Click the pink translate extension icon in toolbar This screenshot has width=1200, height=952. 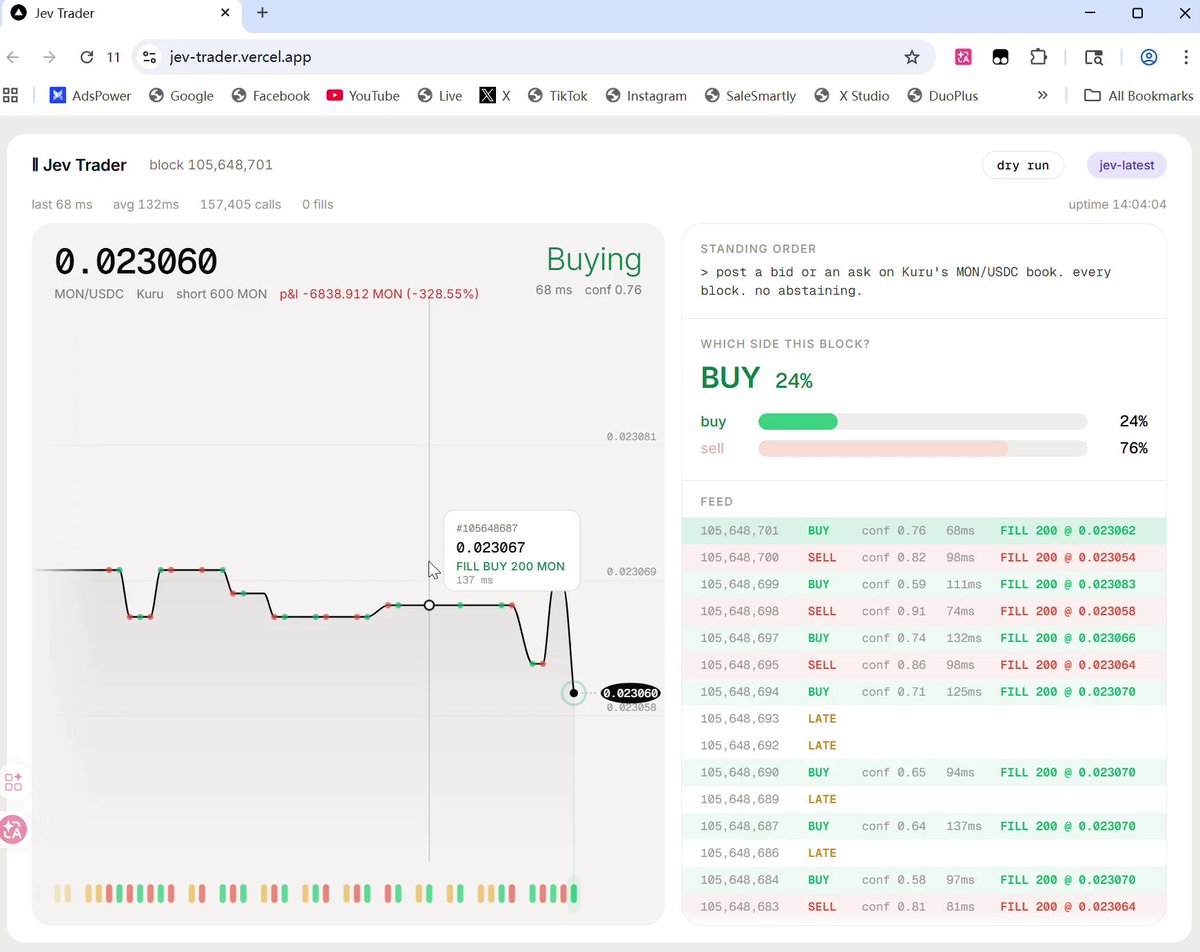click(x=964, y=57)
